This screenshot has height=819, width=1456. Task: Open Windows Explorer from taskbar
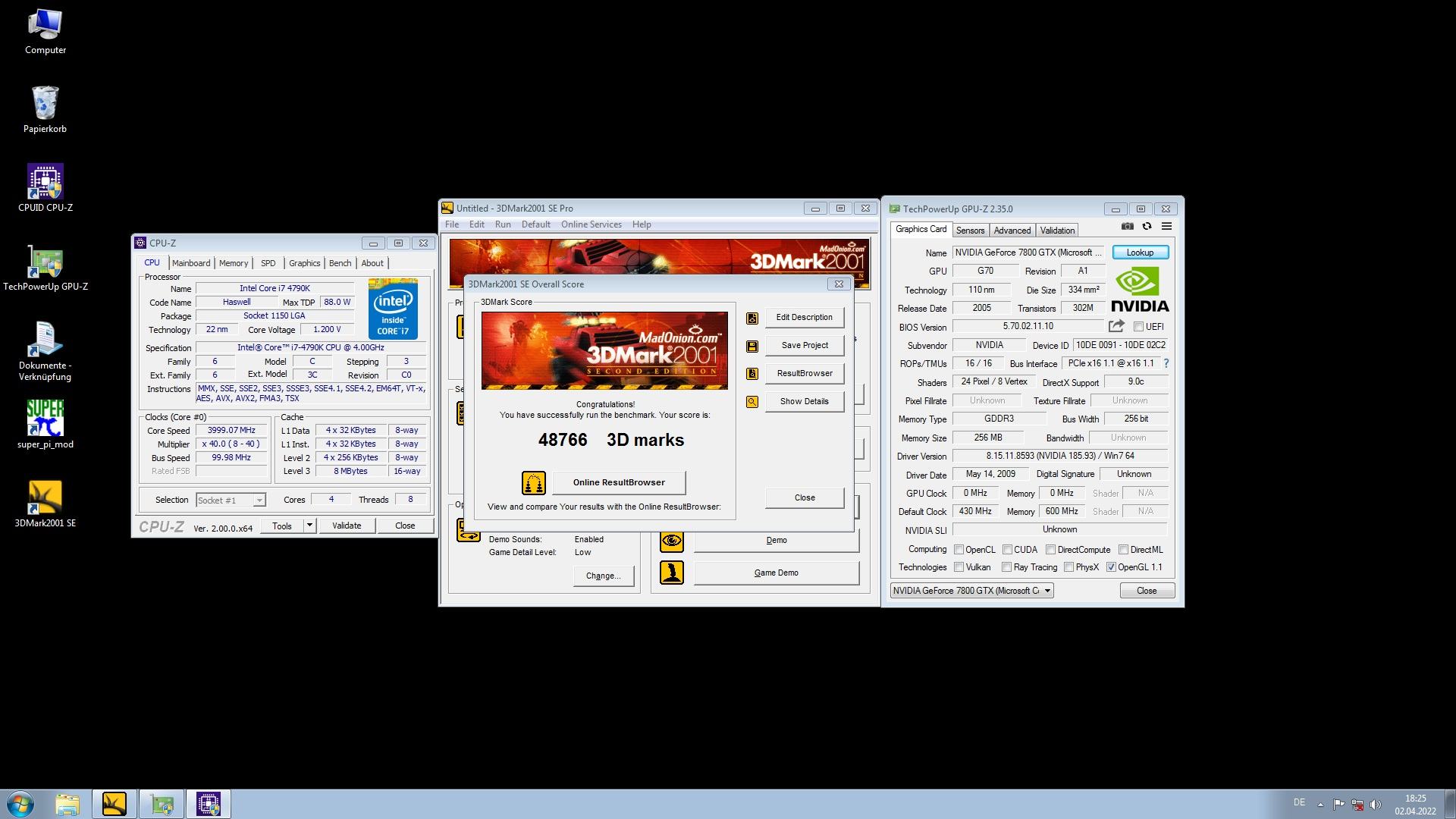click(x=67, y=804)
